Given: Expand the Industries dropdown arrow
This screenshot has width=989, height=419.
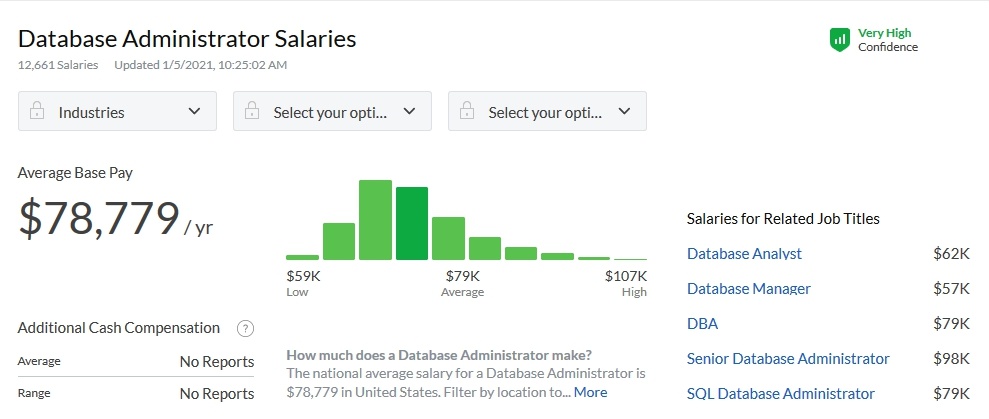Looking at the screenshot, I should 194,112.
